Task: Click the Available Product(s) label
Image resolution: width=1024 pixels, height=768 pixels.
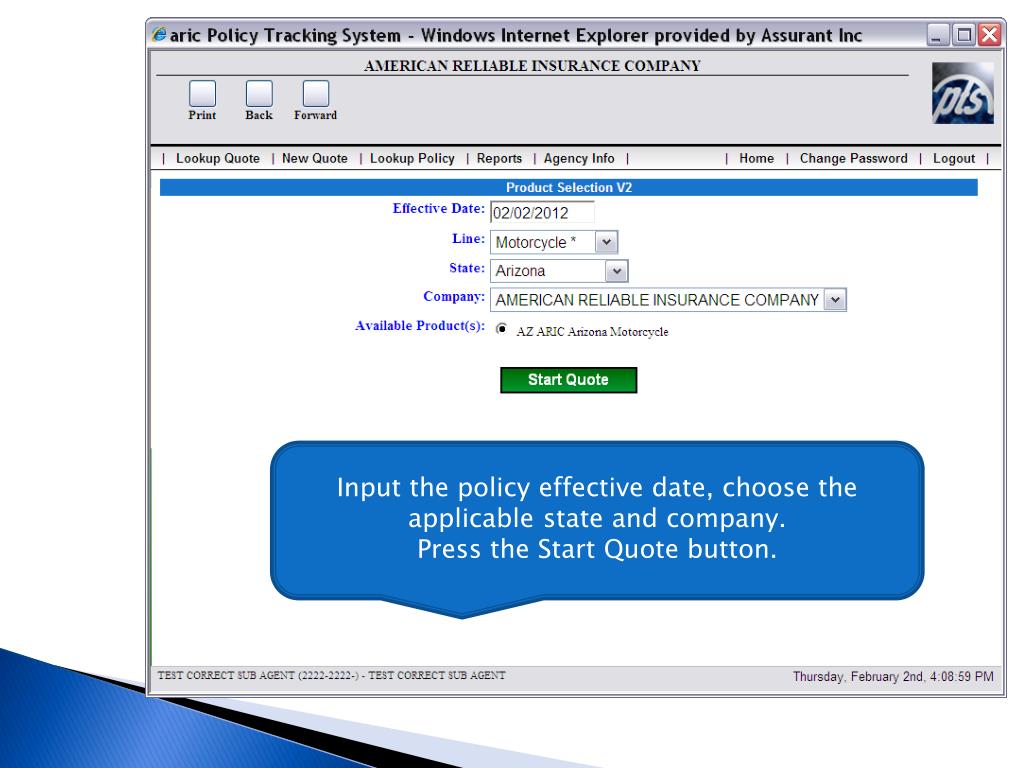Action: tap(420, 325)
